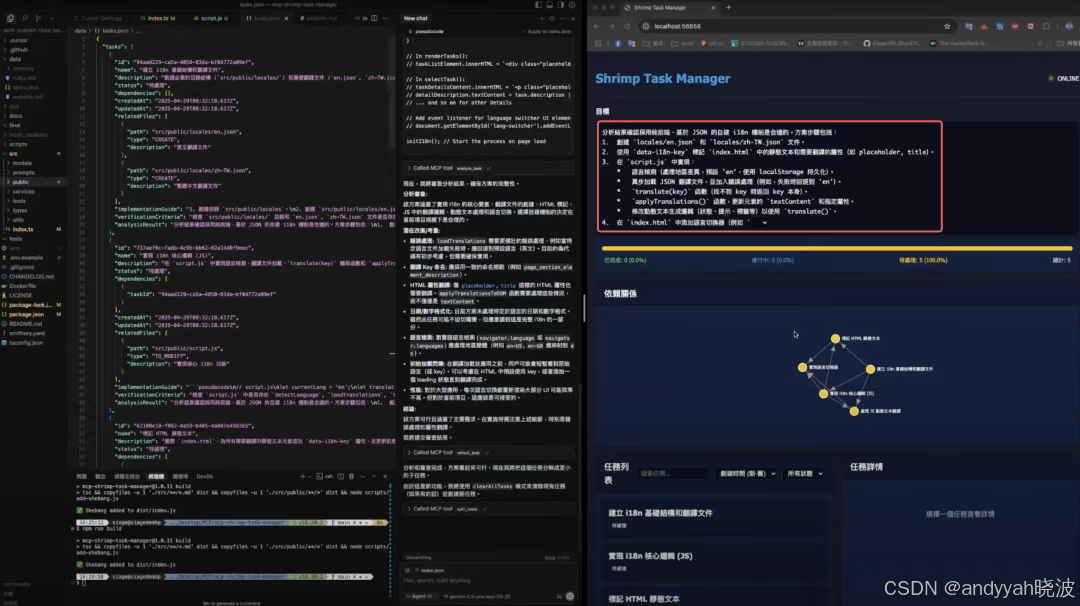Maximize the terminal panel with chevron up
The height and width of the screenshot is (606, 1080).
(x=374, y=477)
